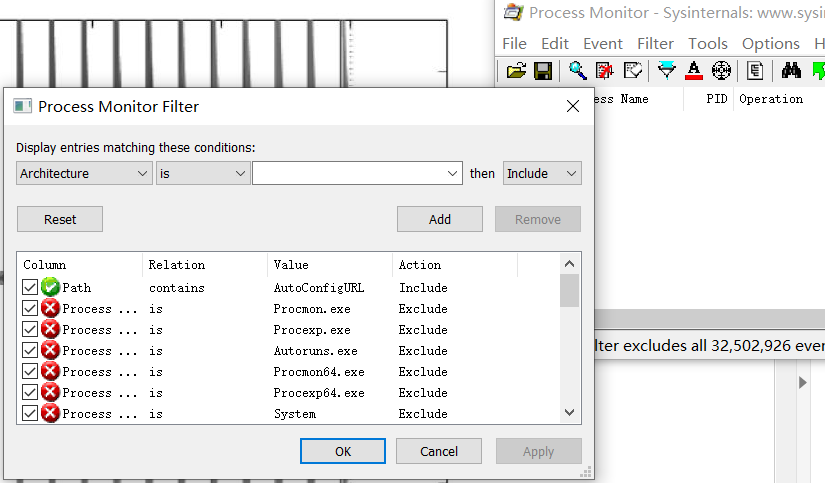
Task: Click the red exclude icon on the System row
Action: [51, 414]
